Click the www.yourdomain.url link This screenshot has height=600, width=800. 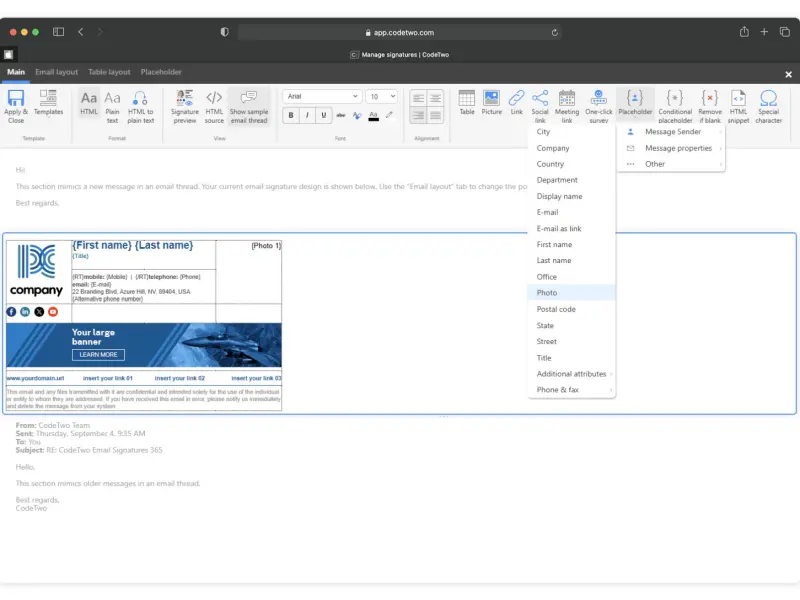[36, 379]
